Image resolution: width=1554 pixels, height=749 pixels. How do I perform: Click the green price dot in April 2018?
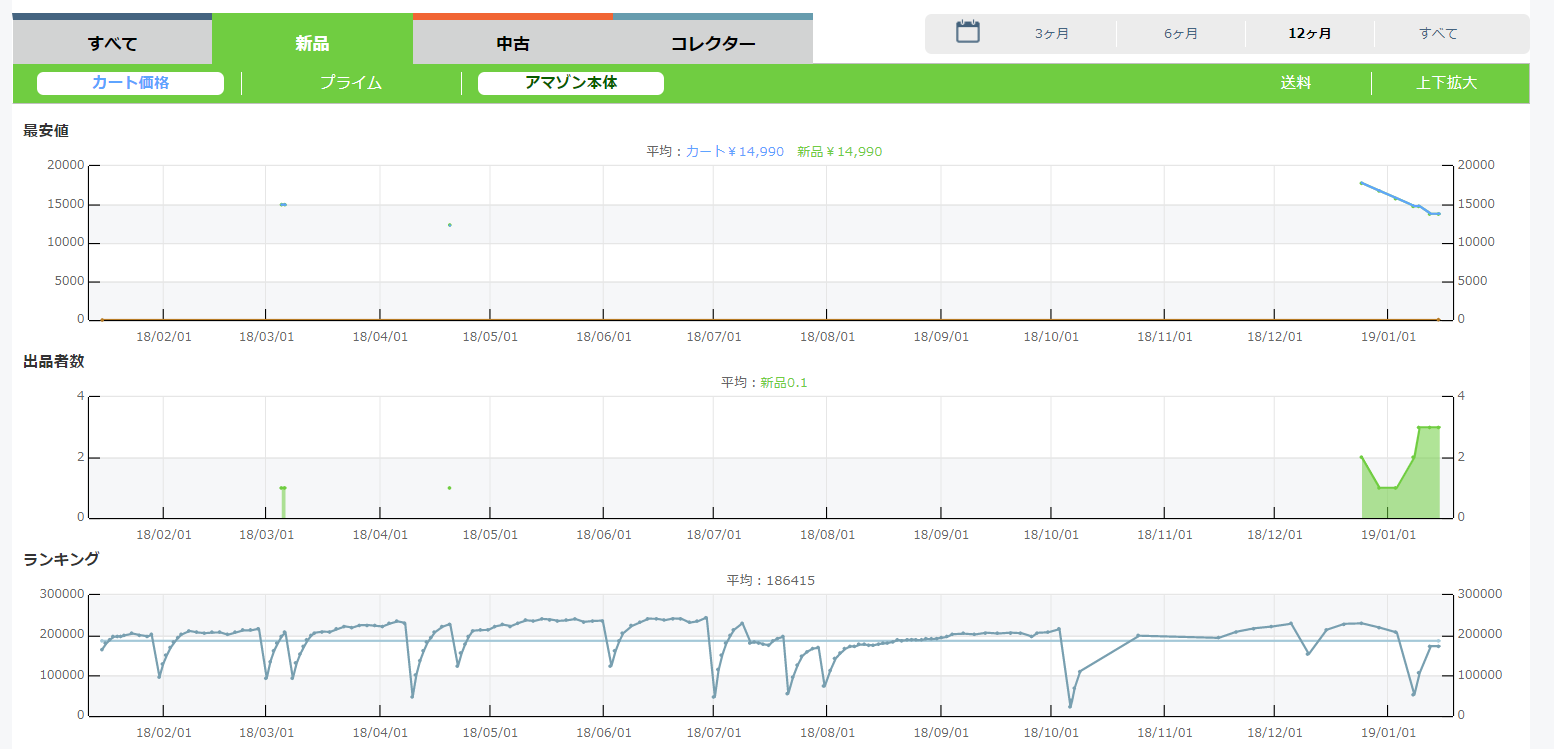point(450,225)
